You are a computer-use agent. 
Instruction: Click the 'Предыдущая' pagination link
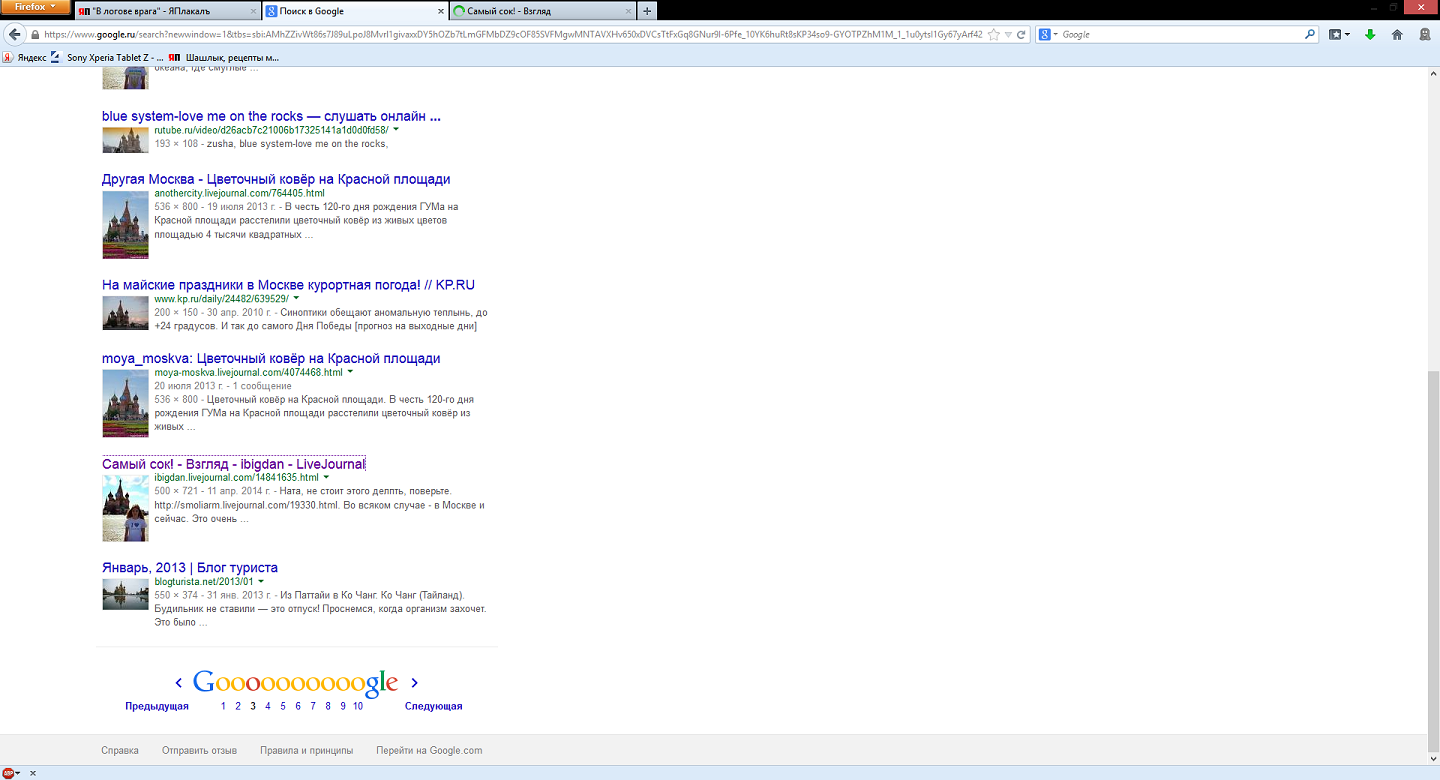pos(157,706)
